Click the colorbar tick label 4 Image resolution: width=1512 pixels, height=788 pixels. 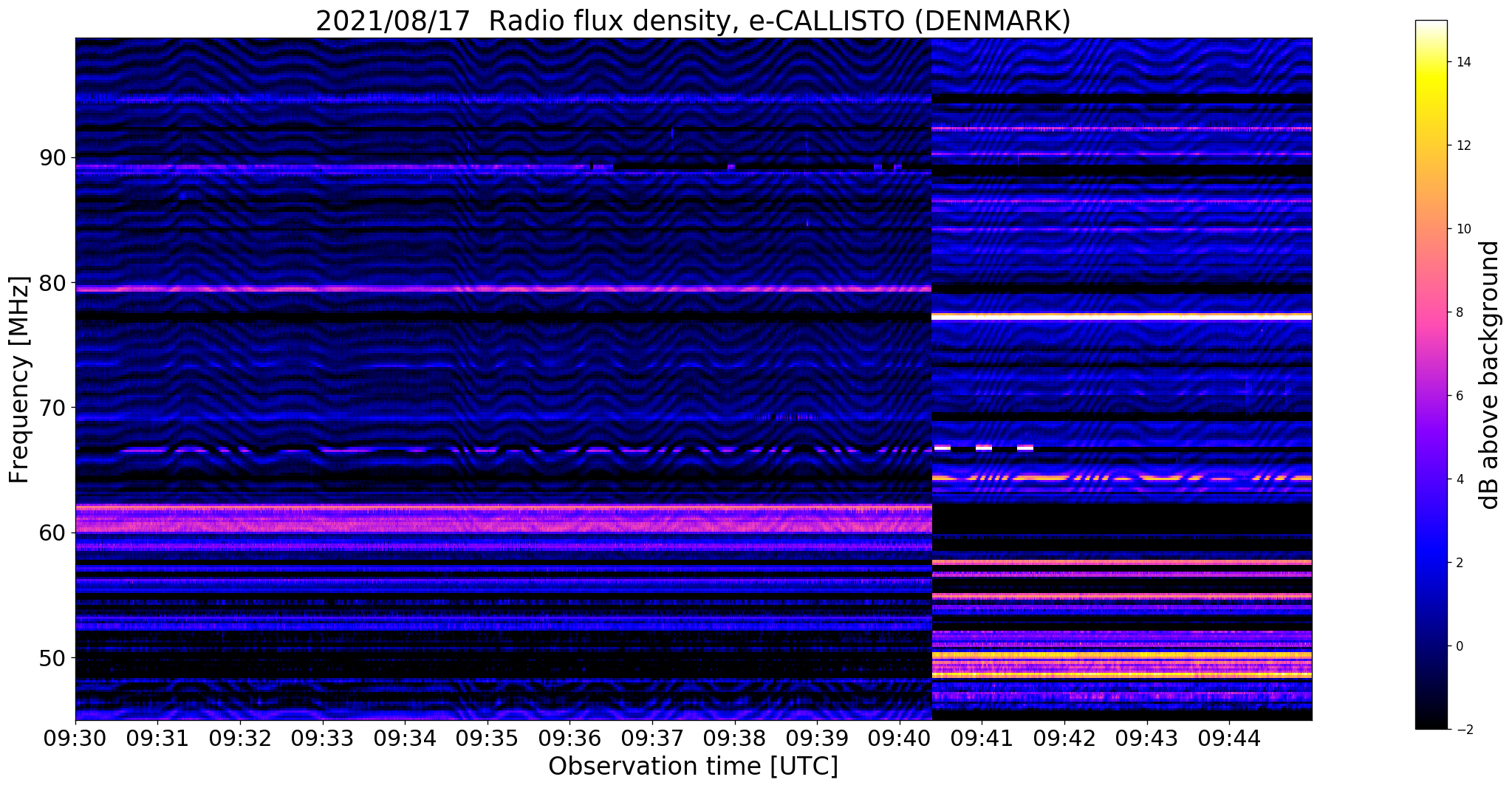click(1458, 479)
